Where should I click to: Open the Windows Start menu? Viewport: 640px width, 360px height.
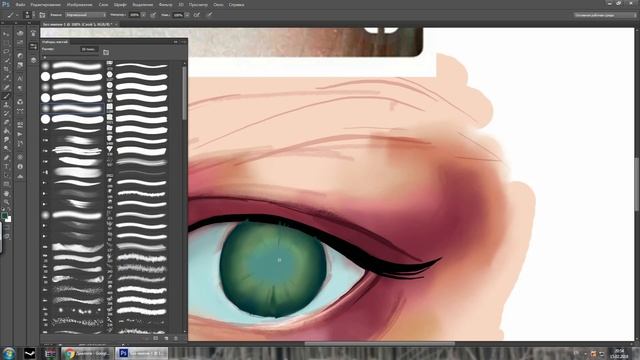9,353
